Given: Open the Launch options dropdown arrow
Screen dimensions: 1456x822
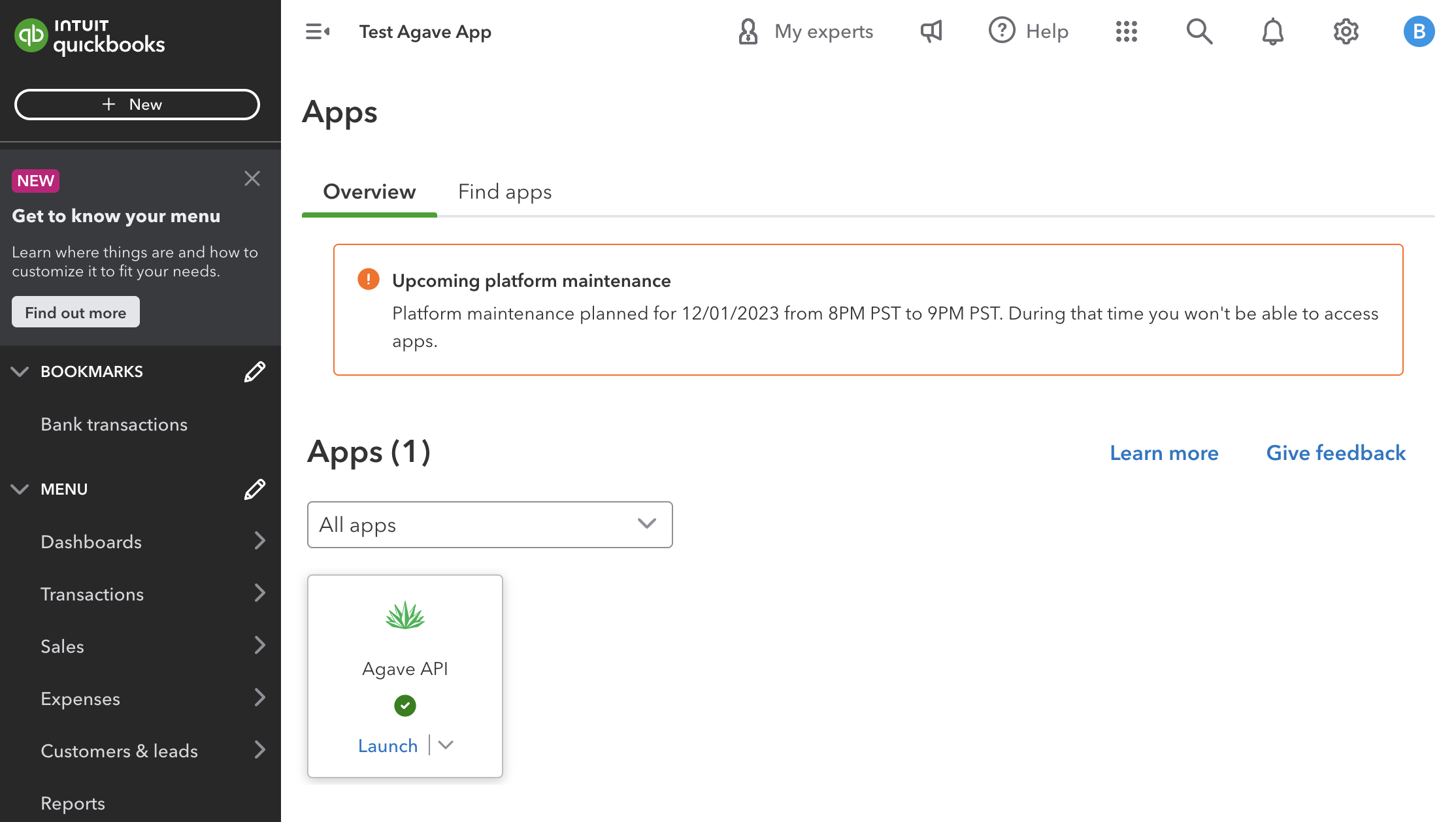Looking at the screenshot, I should coord(446,745).
